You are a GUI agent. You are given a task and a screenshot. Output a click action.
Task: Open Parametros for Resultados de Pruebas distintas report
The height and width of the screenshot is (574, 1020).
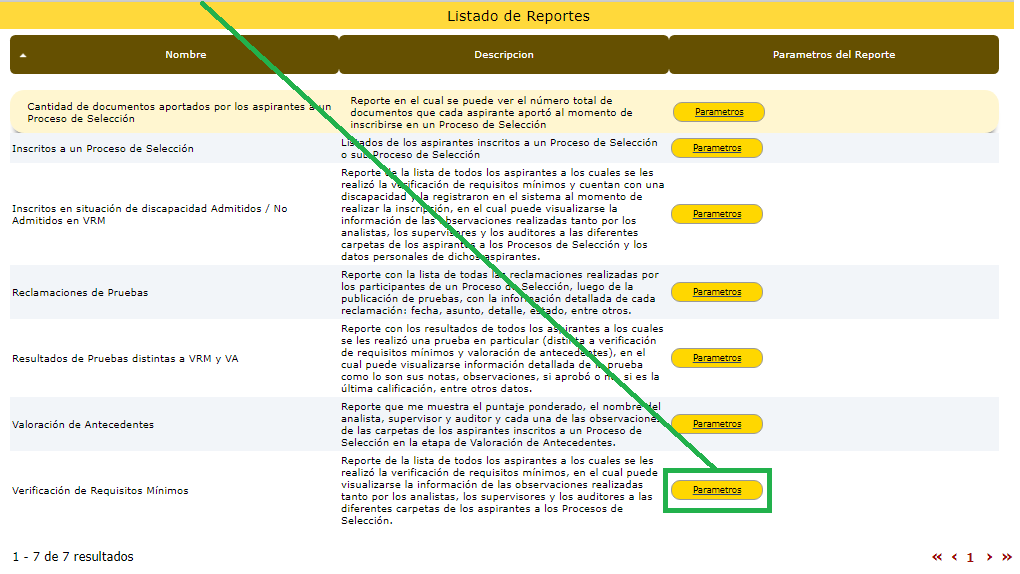pos(717,358)
